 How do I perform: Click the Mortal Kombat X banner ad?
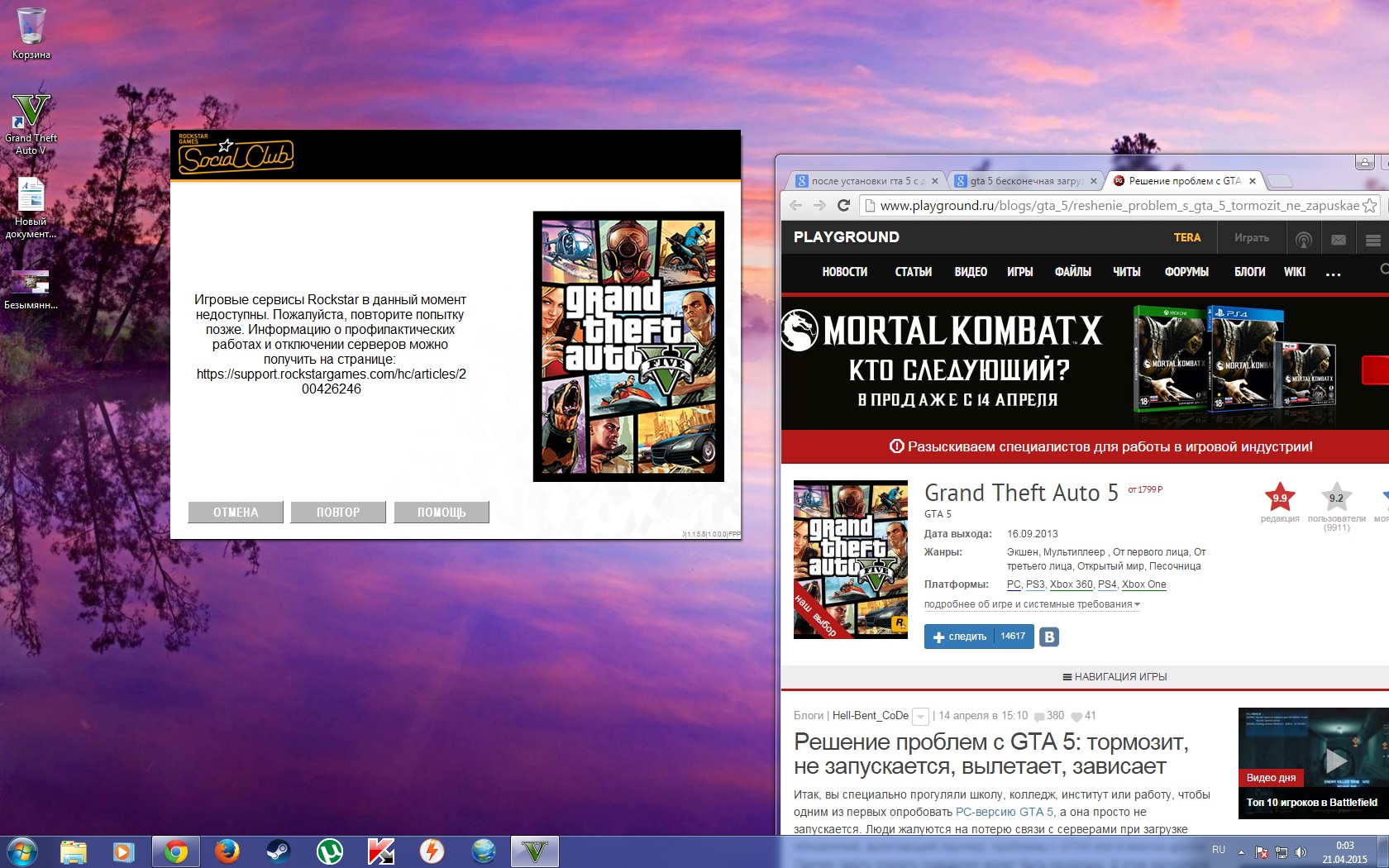pos(1085,362)
